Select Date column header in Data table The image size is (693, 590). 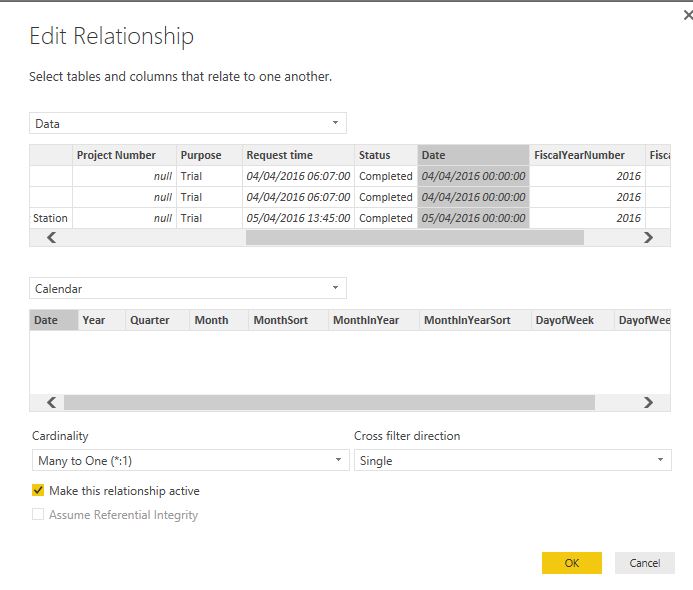(x=473, y=155)
